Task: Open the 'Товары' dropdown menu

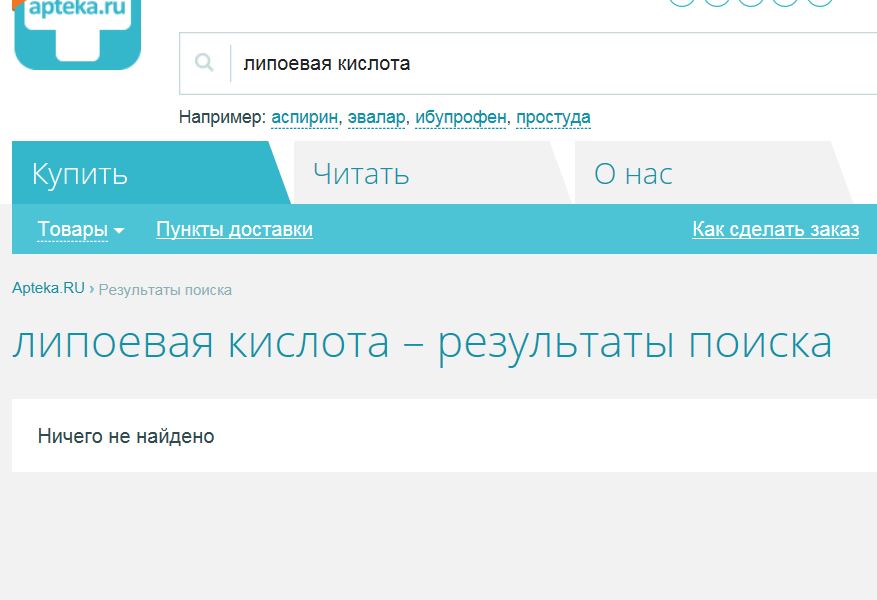Action: [x=80, y=230]
